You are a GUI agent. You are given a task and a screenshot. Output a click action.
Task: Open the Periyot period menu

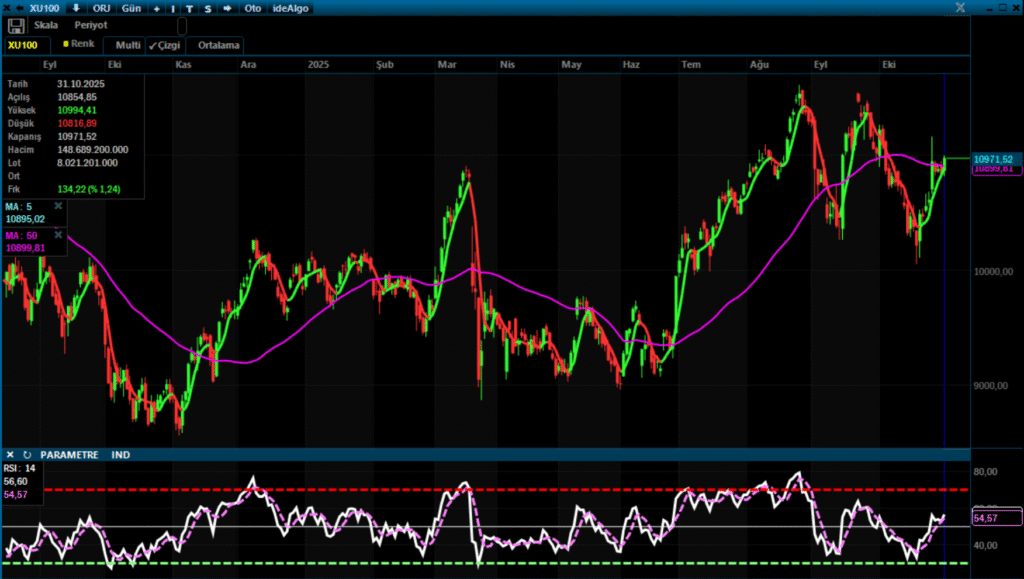pyautogui.click(x=91, y=25)
